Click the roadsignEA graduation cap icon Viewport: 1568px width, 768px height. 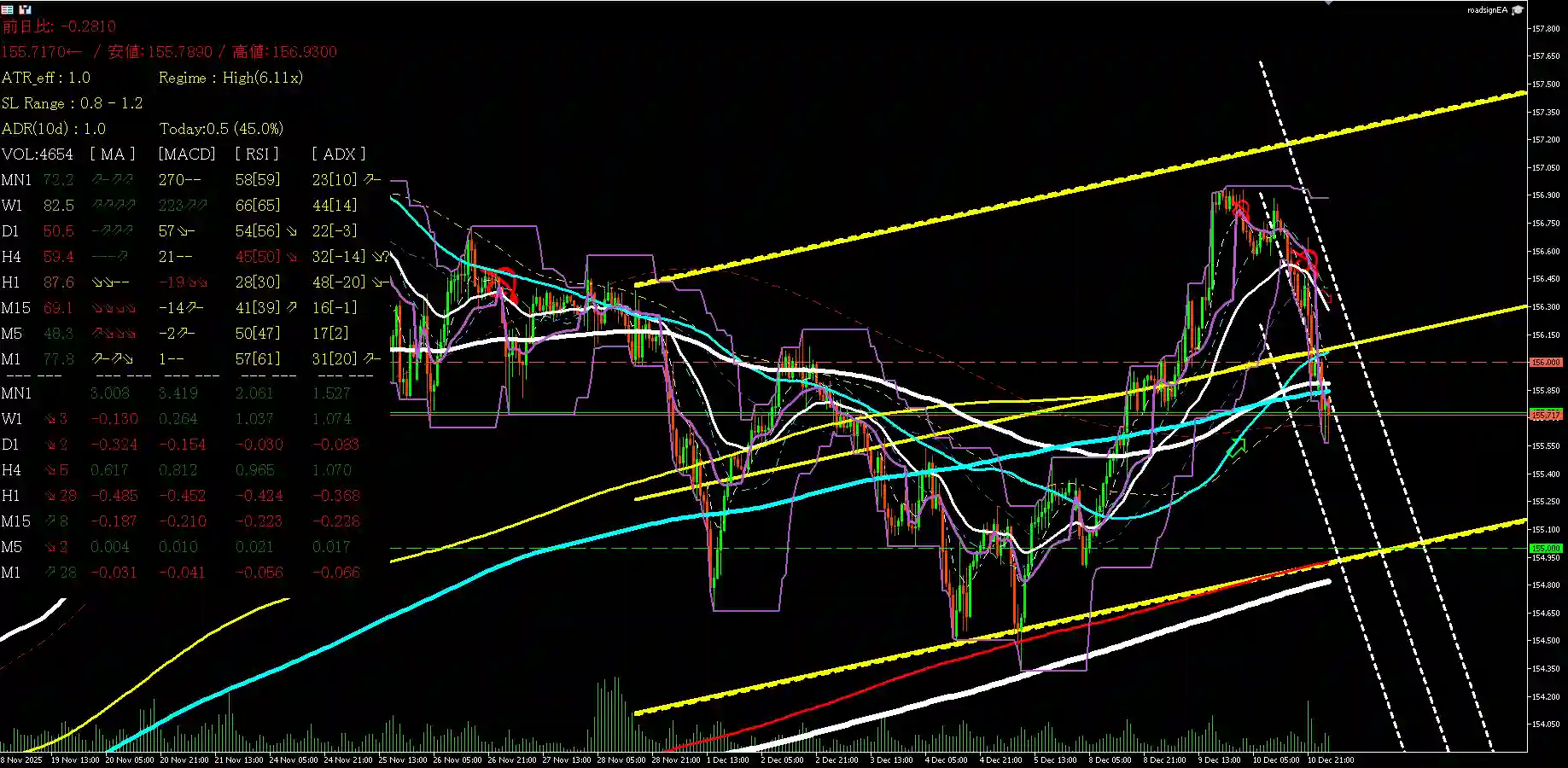click(x=1518, y=9)
